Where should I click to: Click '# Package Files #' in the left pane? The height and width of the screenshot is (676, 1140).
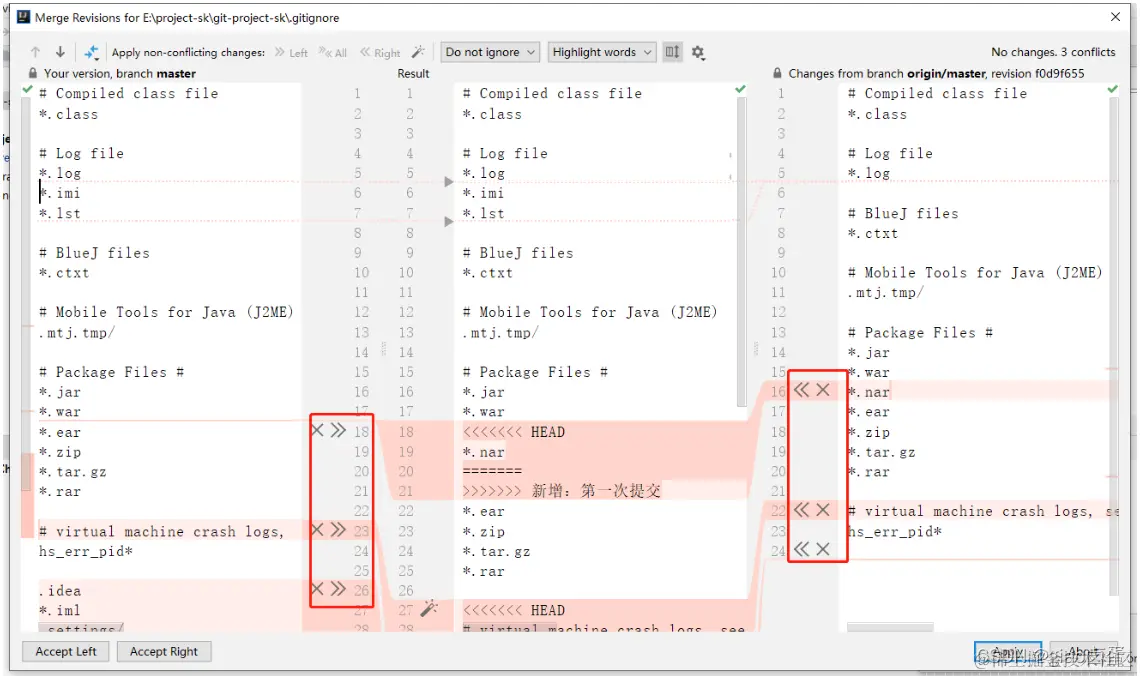(111, 372)
